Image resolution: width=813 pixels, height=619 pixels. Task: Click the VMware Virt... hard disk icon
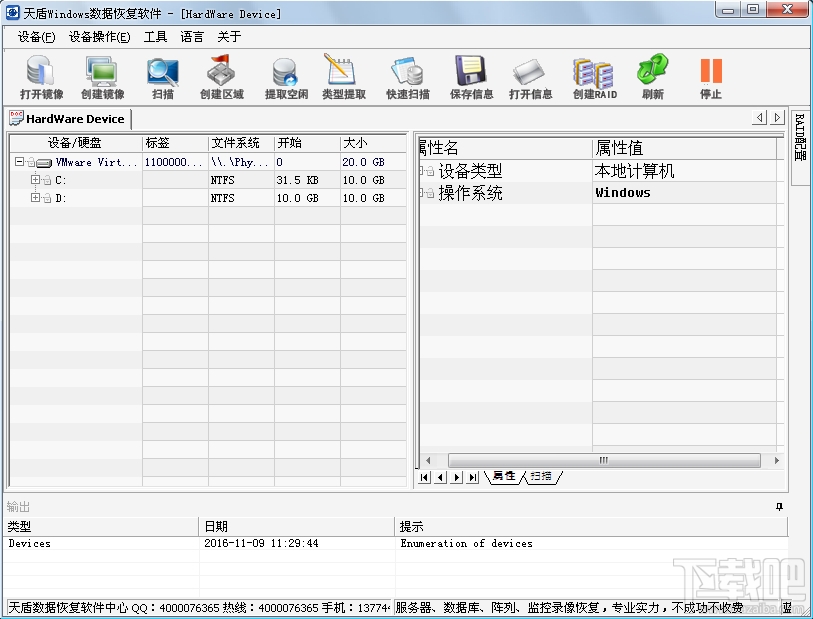[x=44, y=163]
